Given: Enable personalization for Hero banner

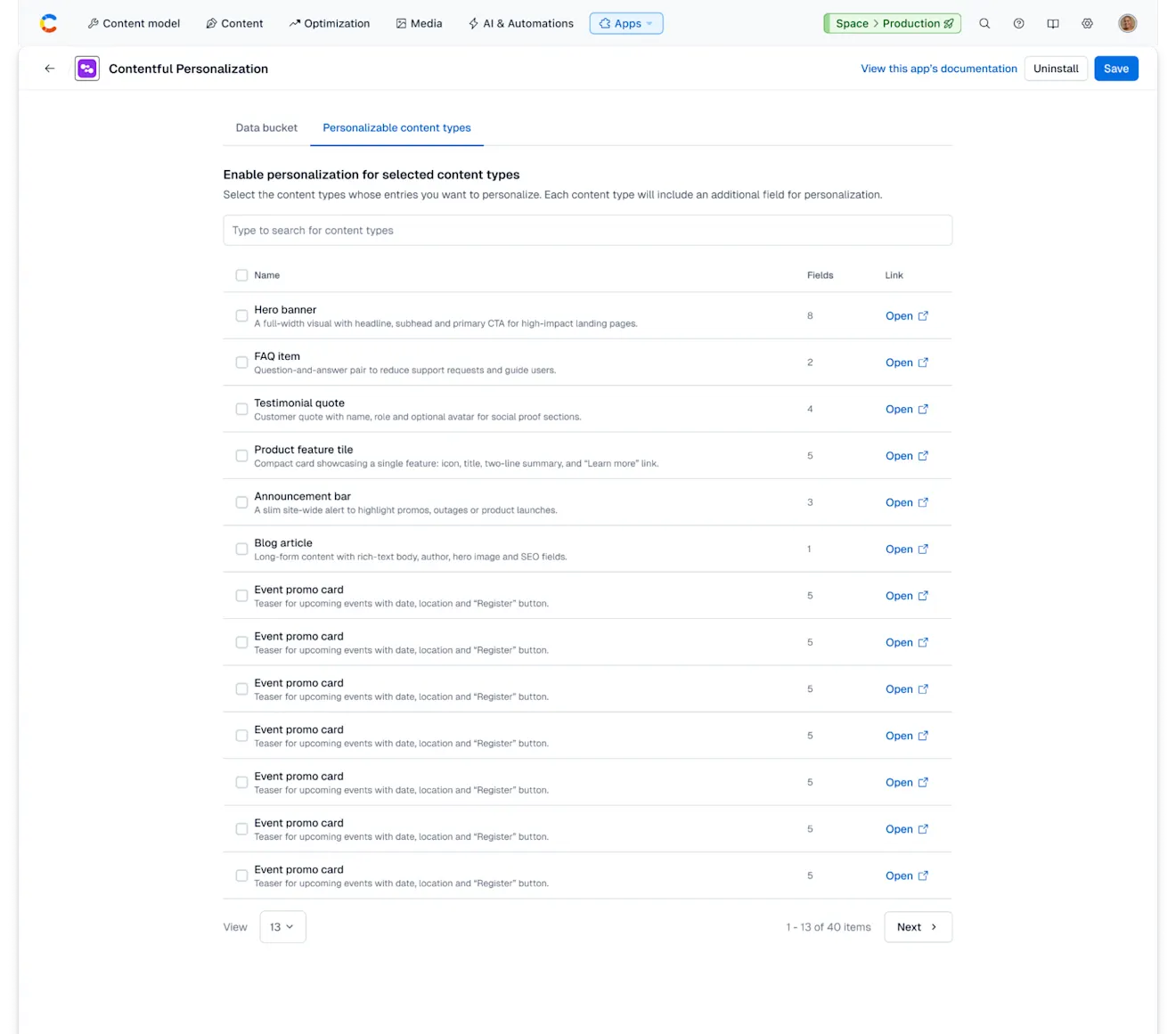Looking at the screenshot, I should pyautogui.click(x=241, y=315).
